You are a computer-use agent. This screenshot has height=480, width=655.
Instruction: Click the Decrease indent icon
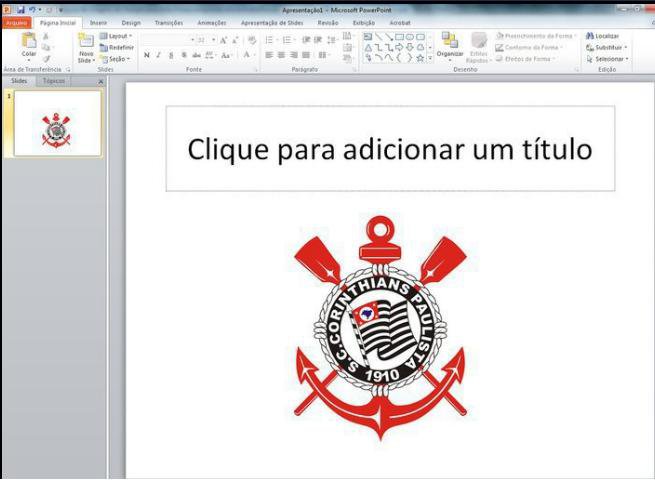point(306,40)
